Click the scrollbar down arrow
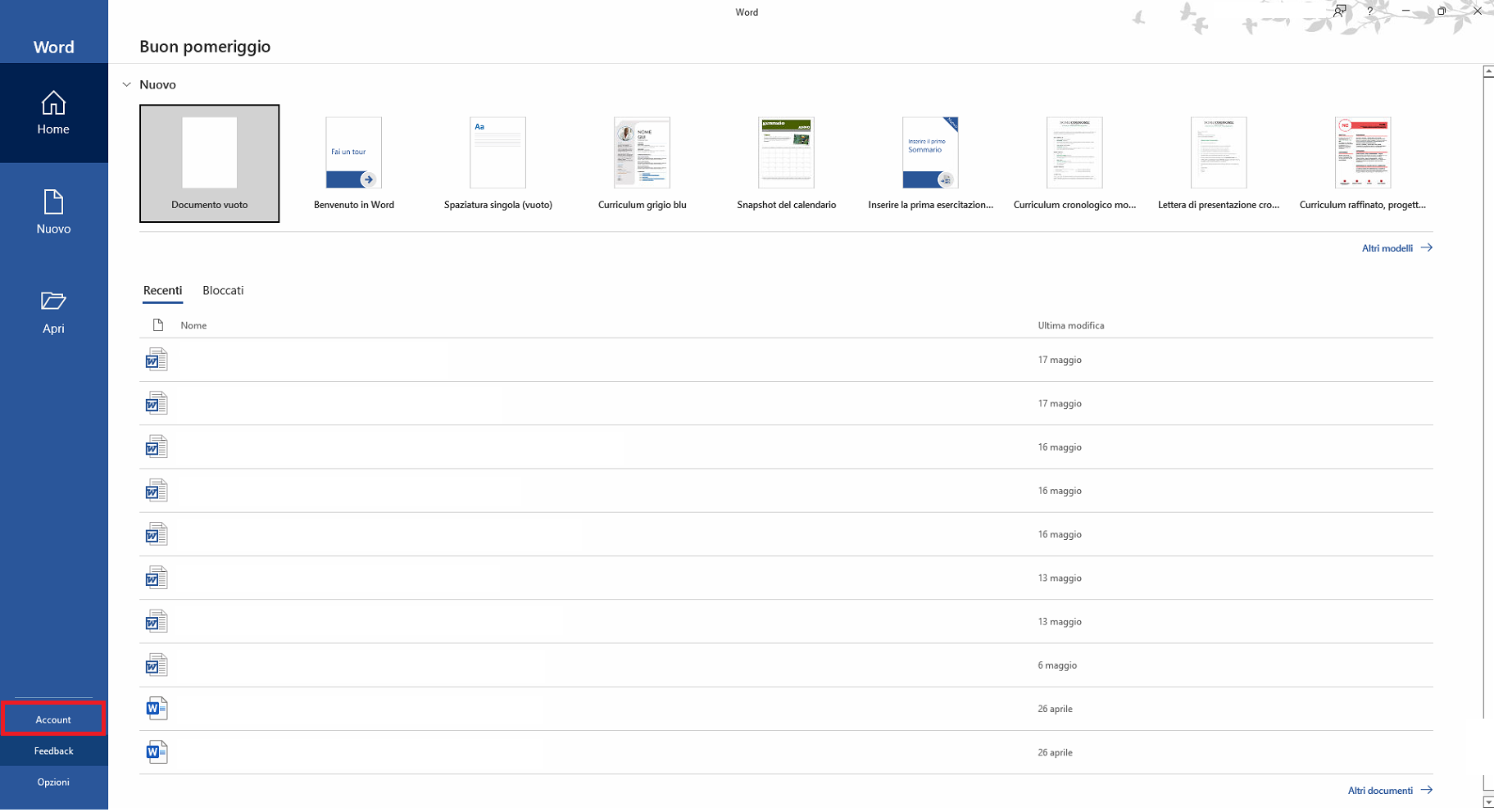This screenshot has height=812, width=1494. click(1488, 802)
